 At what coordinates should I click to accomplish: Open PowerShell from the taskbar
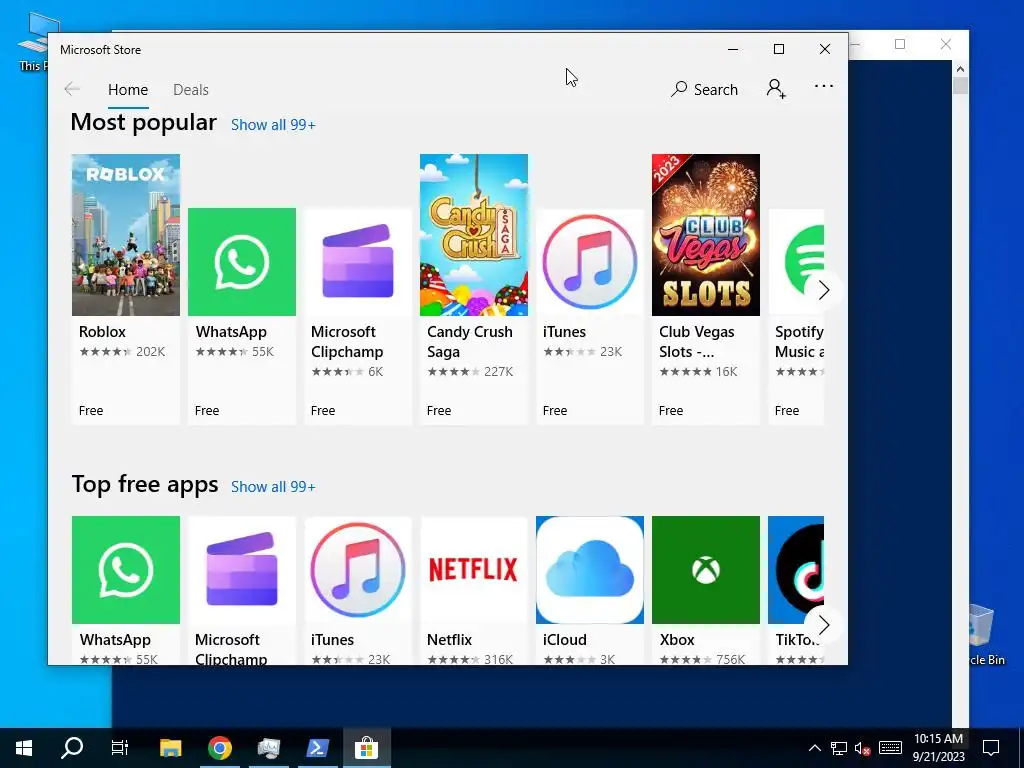point(317,748)
